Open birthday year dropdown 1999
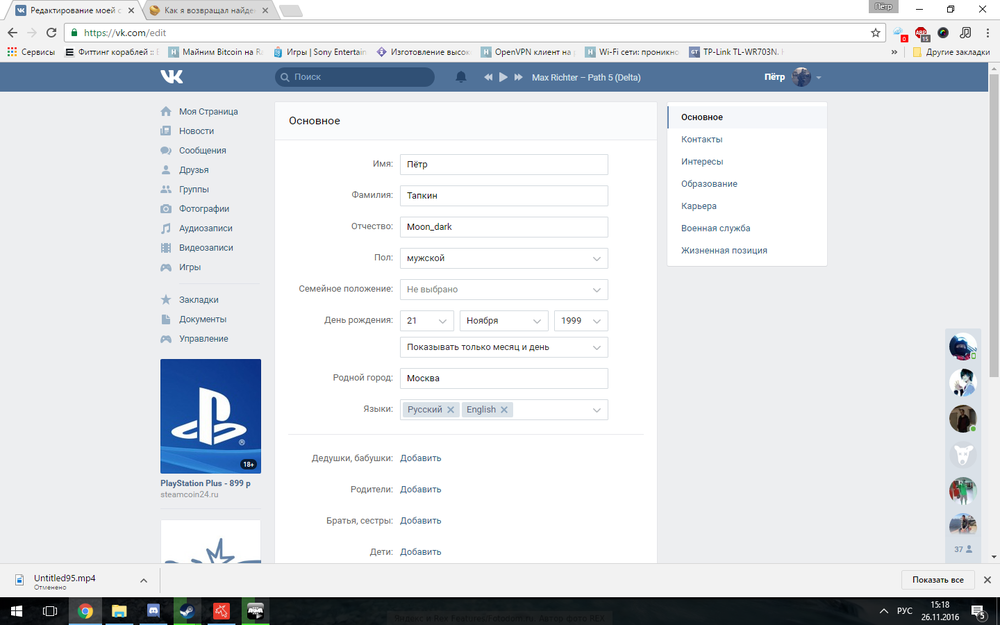 (581, 321)
